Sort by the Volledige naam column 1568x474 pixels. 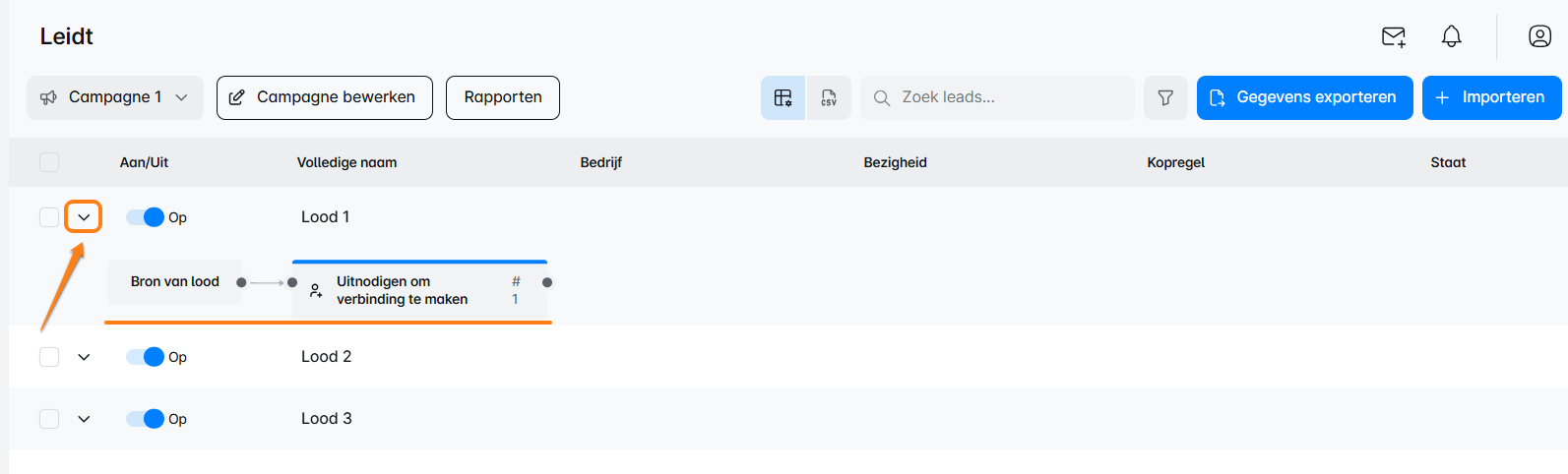coord(346,162)
